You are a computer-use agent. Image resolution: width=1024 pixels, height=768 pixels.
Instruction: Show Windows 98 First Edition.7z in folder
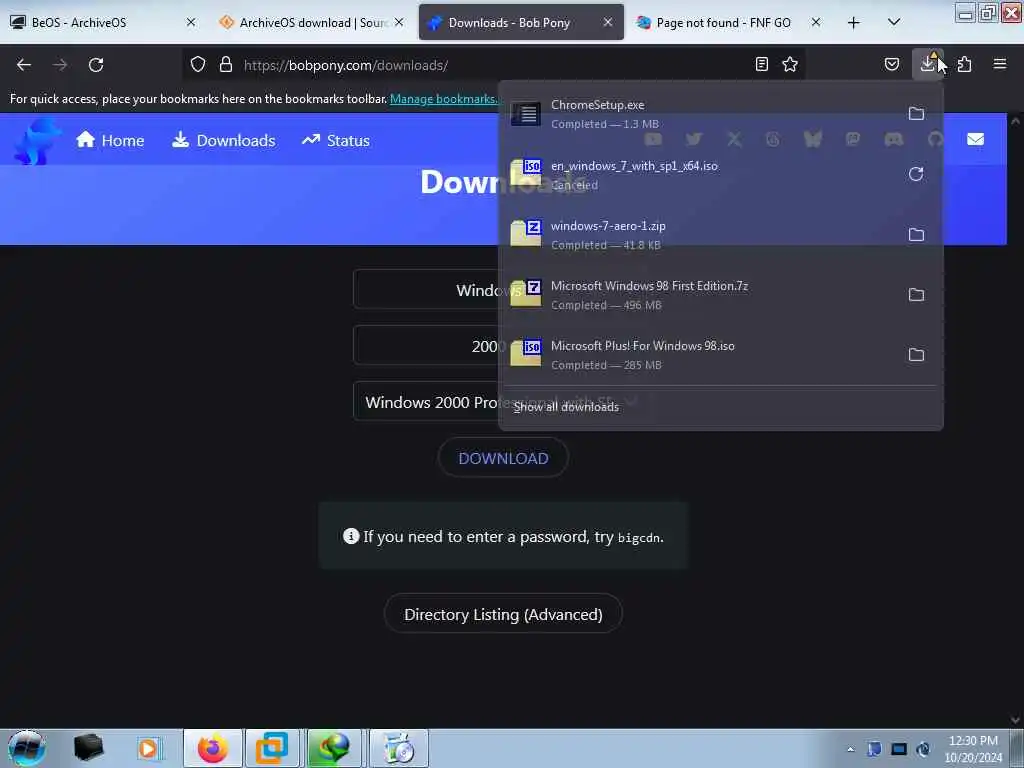point(916,295)
